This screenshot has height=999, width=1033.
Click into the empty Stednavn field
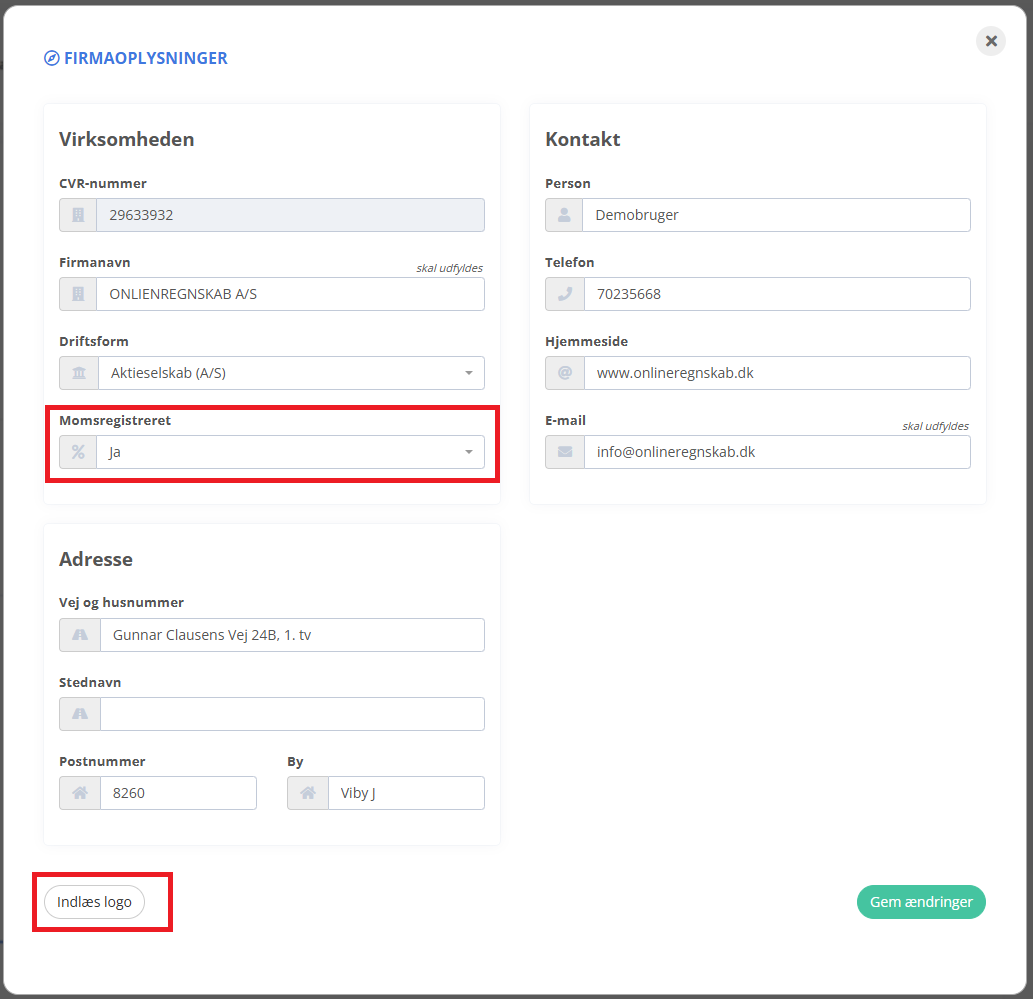(291, 714)
